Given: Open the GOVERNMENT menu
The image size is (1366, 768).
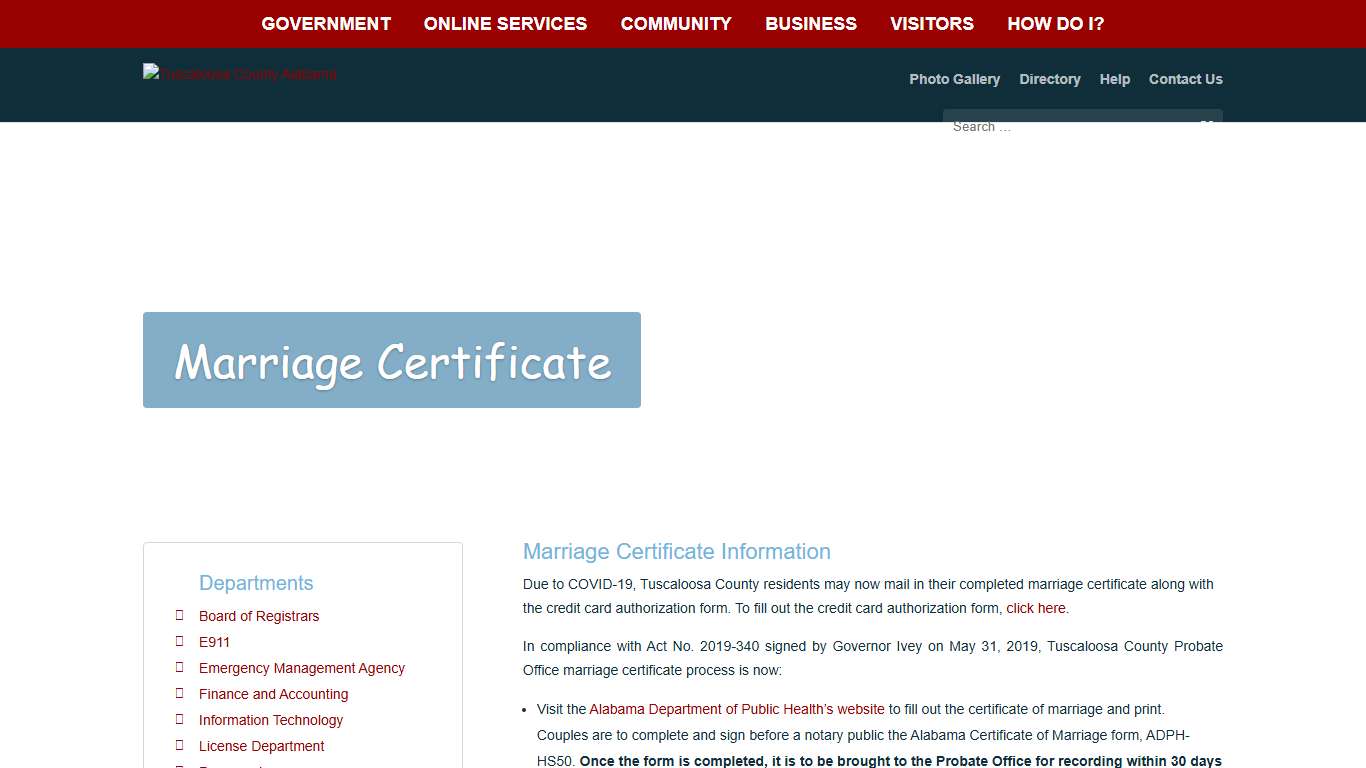Looking at the screenshot, I should tap(326, 23).
